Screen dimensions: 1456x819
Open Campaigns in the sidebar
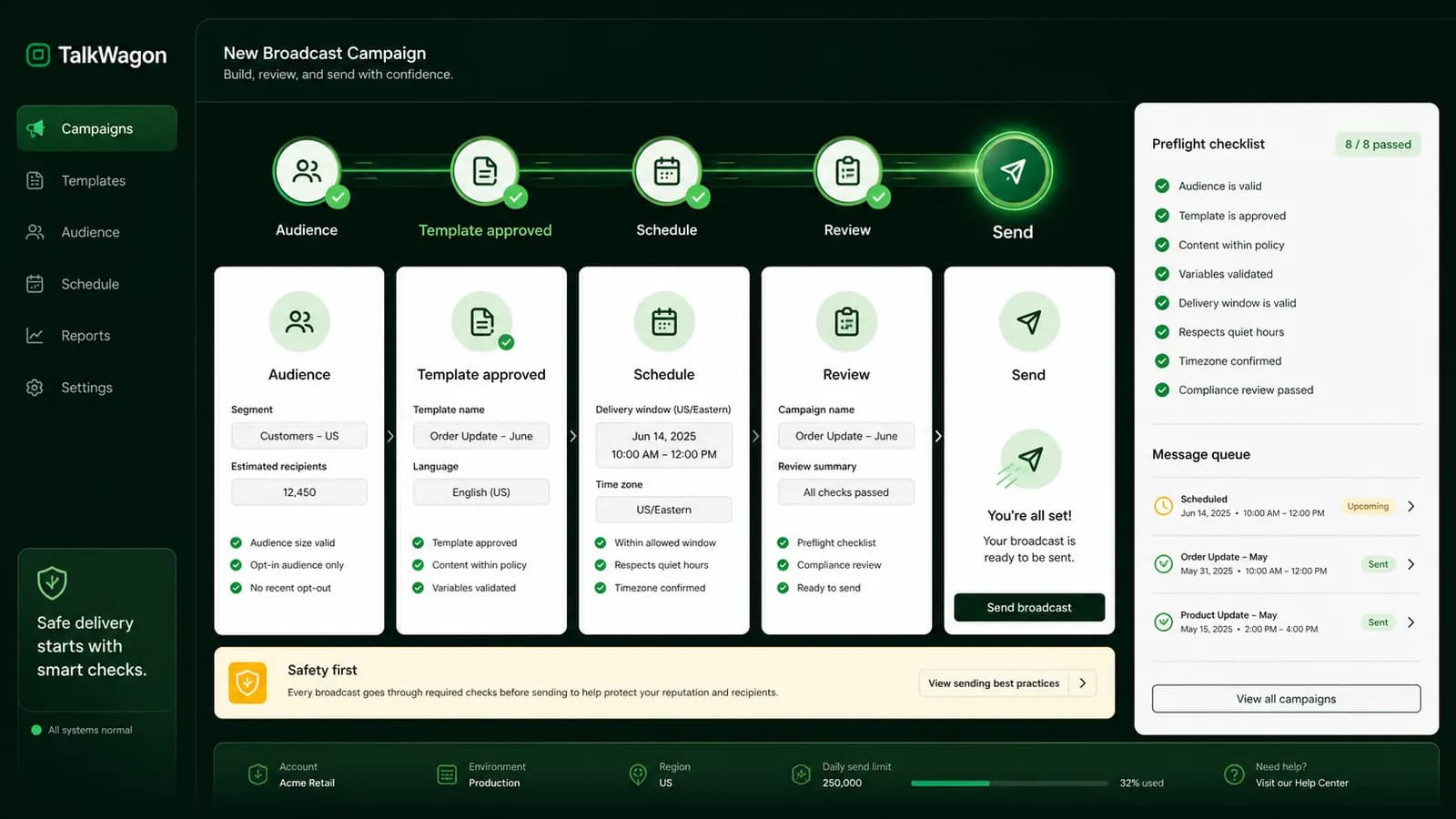(x=96, y=128)
